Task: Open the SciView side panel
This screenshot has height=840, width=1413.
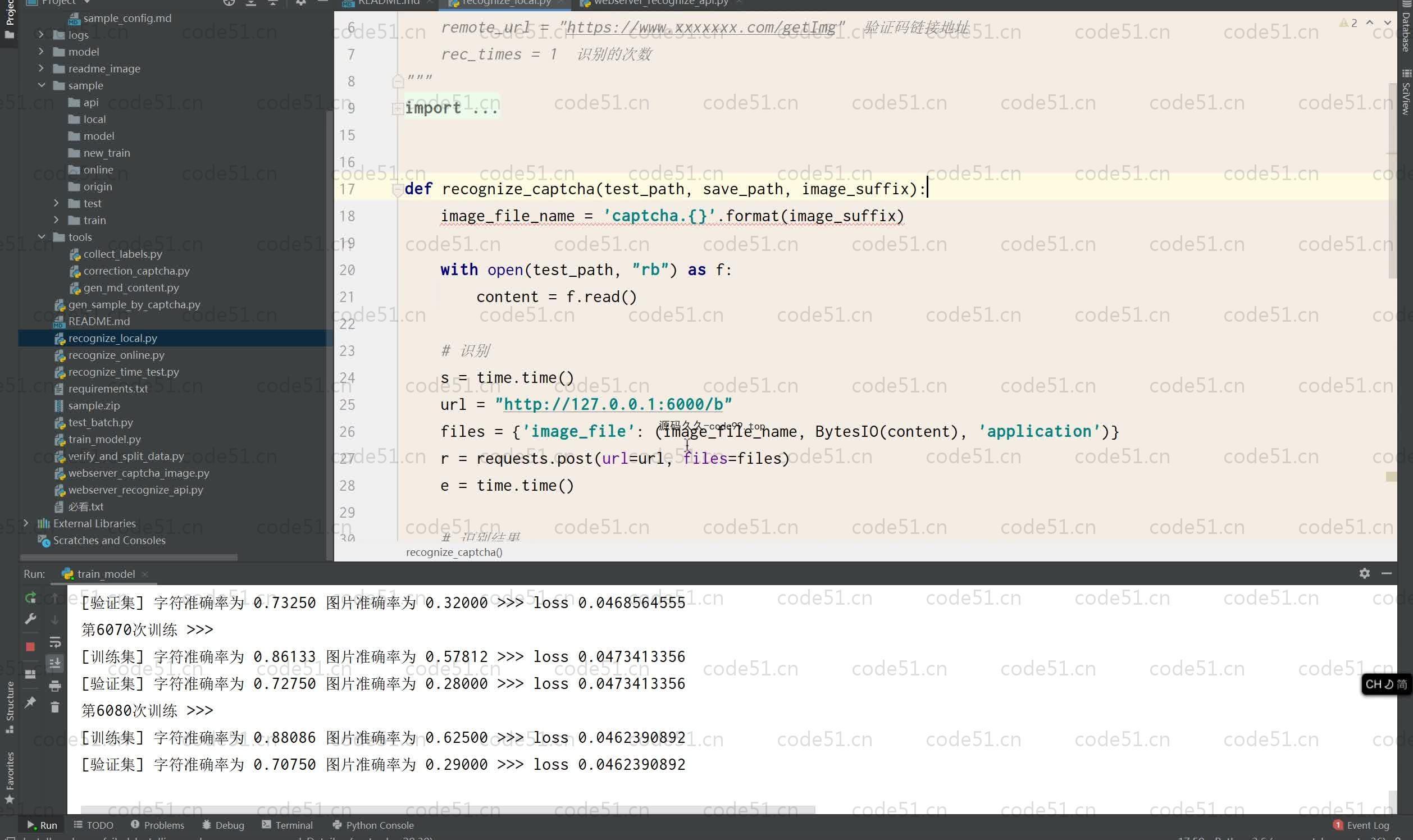Action: [x=1406, y=92]
